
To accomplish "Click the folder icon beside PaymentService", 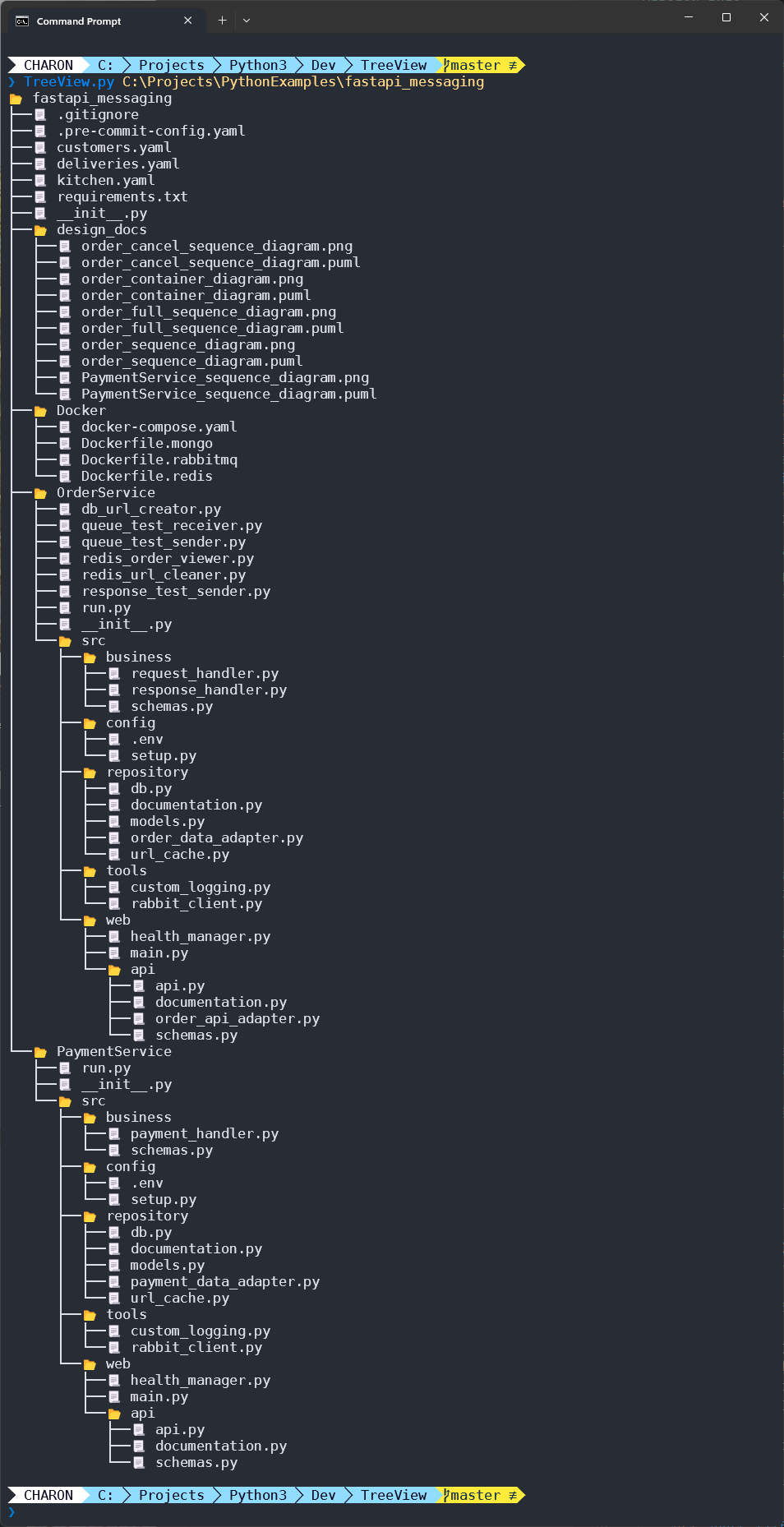I will (40, 1051).
